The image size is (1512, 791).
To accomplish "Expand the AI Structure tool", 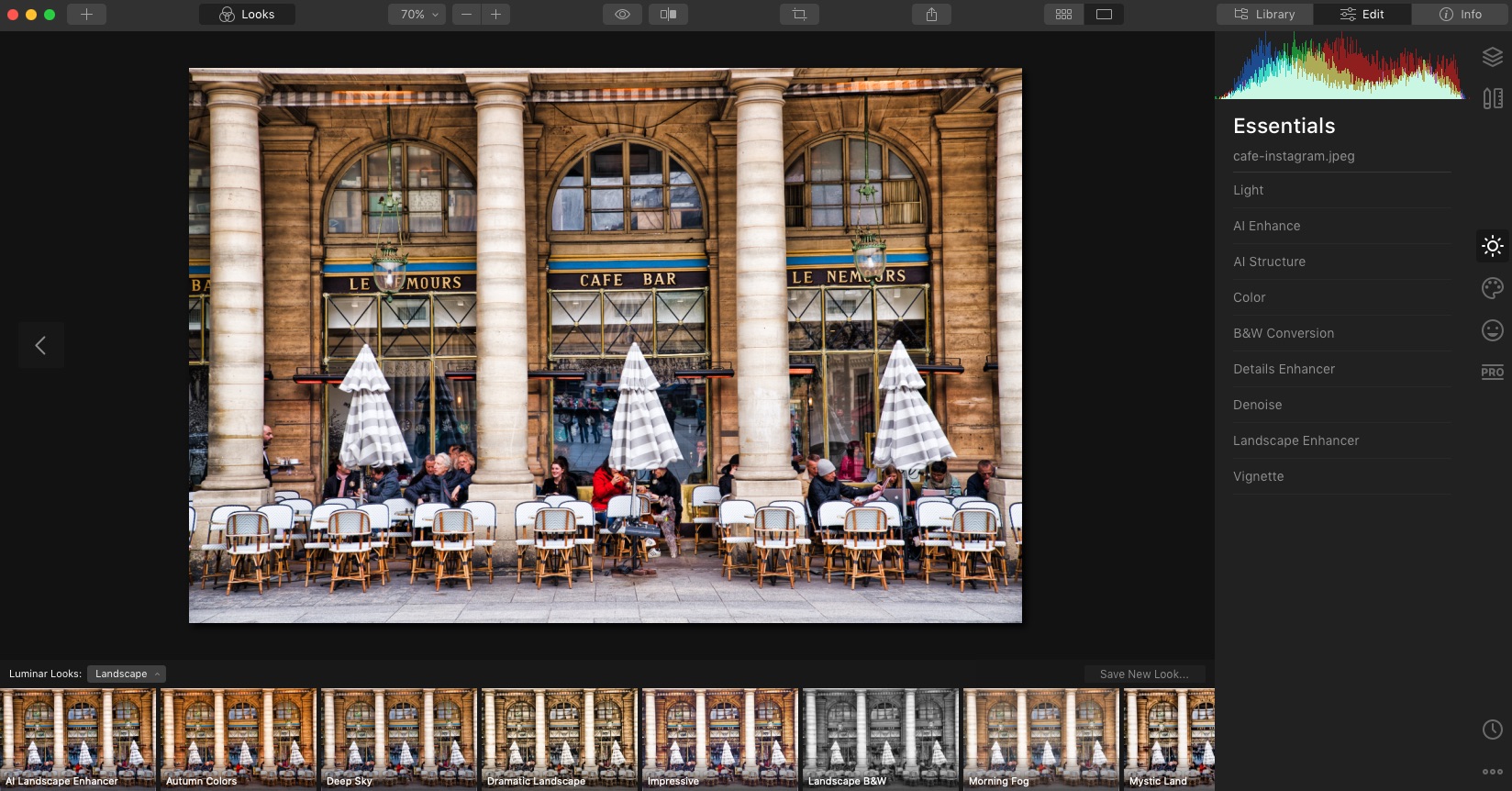I will click(1341, 262).
